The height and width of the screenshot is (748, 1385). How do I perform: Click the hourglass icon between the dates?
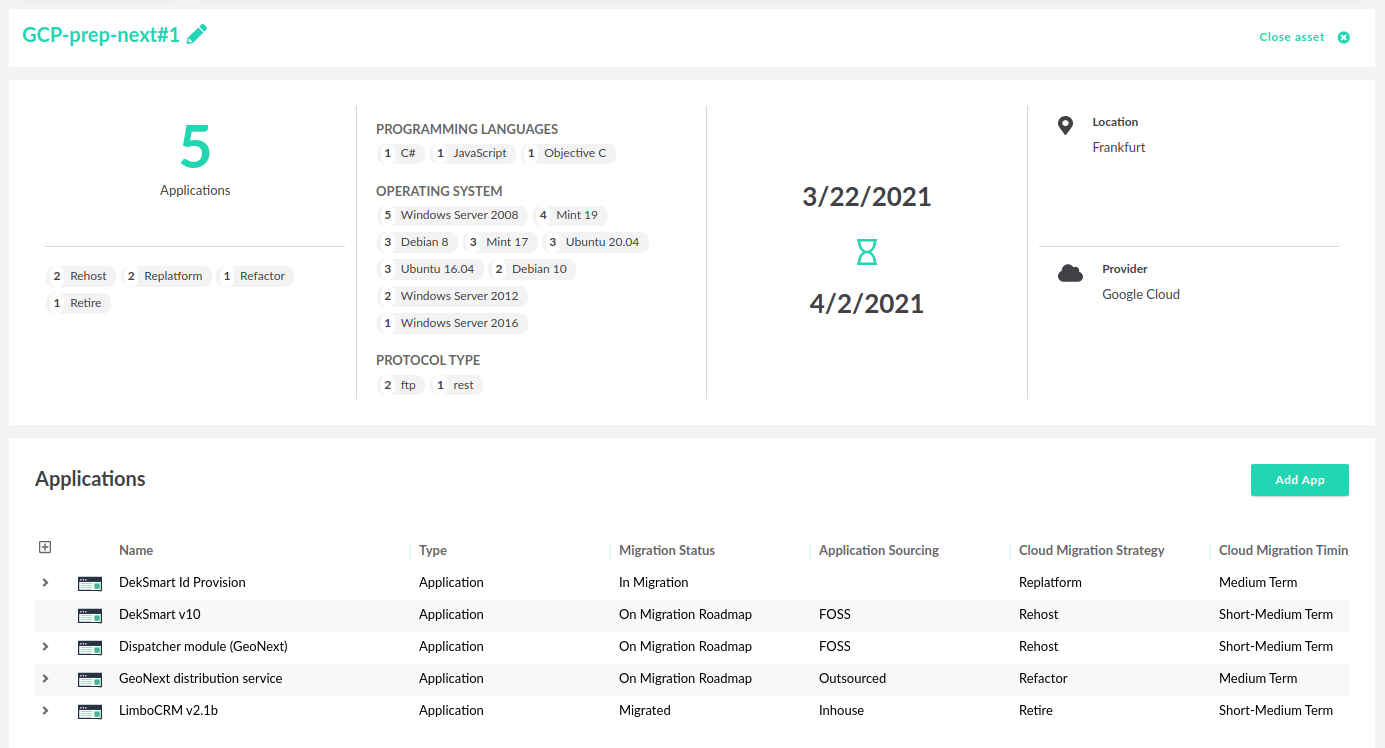click(x=867, y=251)
